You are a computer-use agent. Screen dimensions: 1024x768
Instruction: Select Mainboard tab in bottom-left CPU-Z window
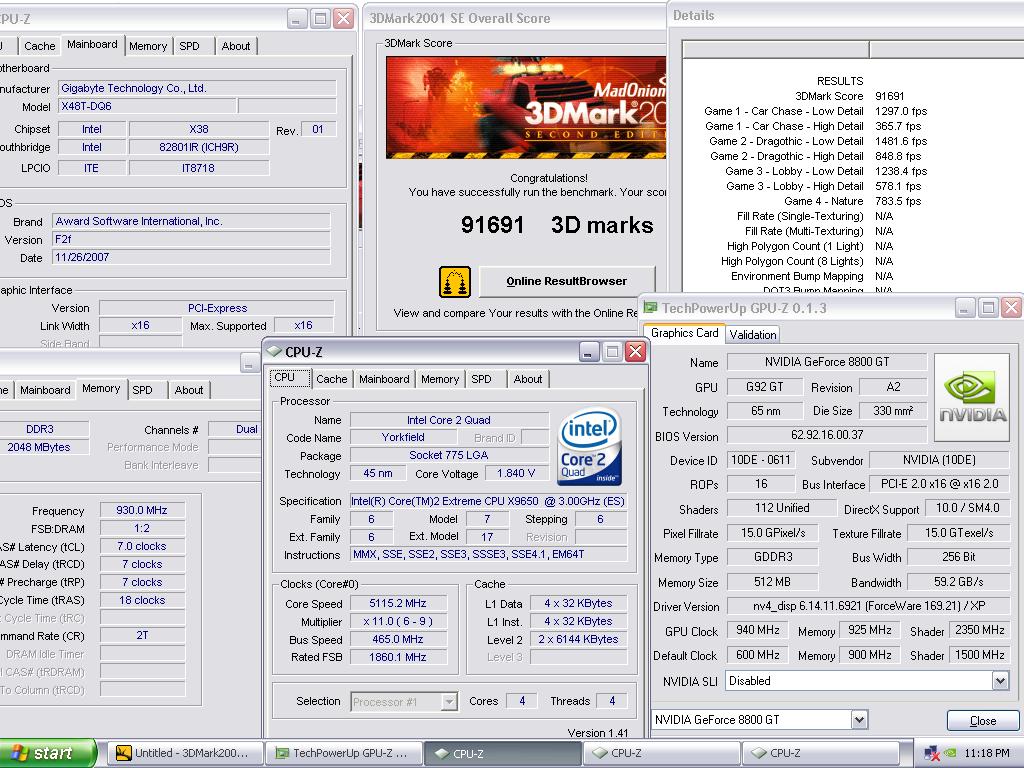pyautogui.click(x=45, y=390)
